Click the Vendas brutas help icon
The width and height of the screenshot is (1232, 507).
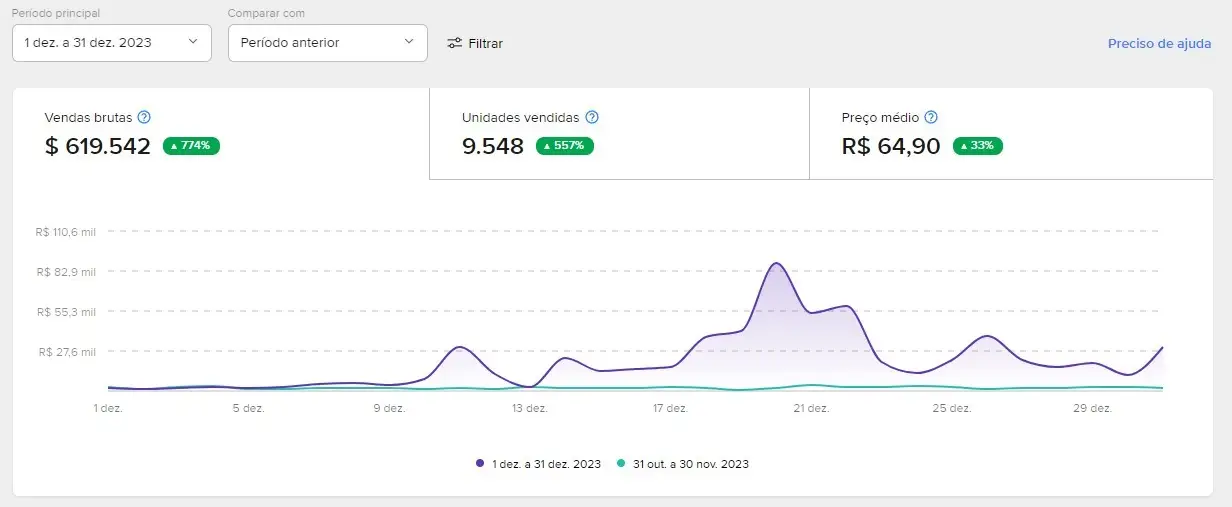(144, 117)
